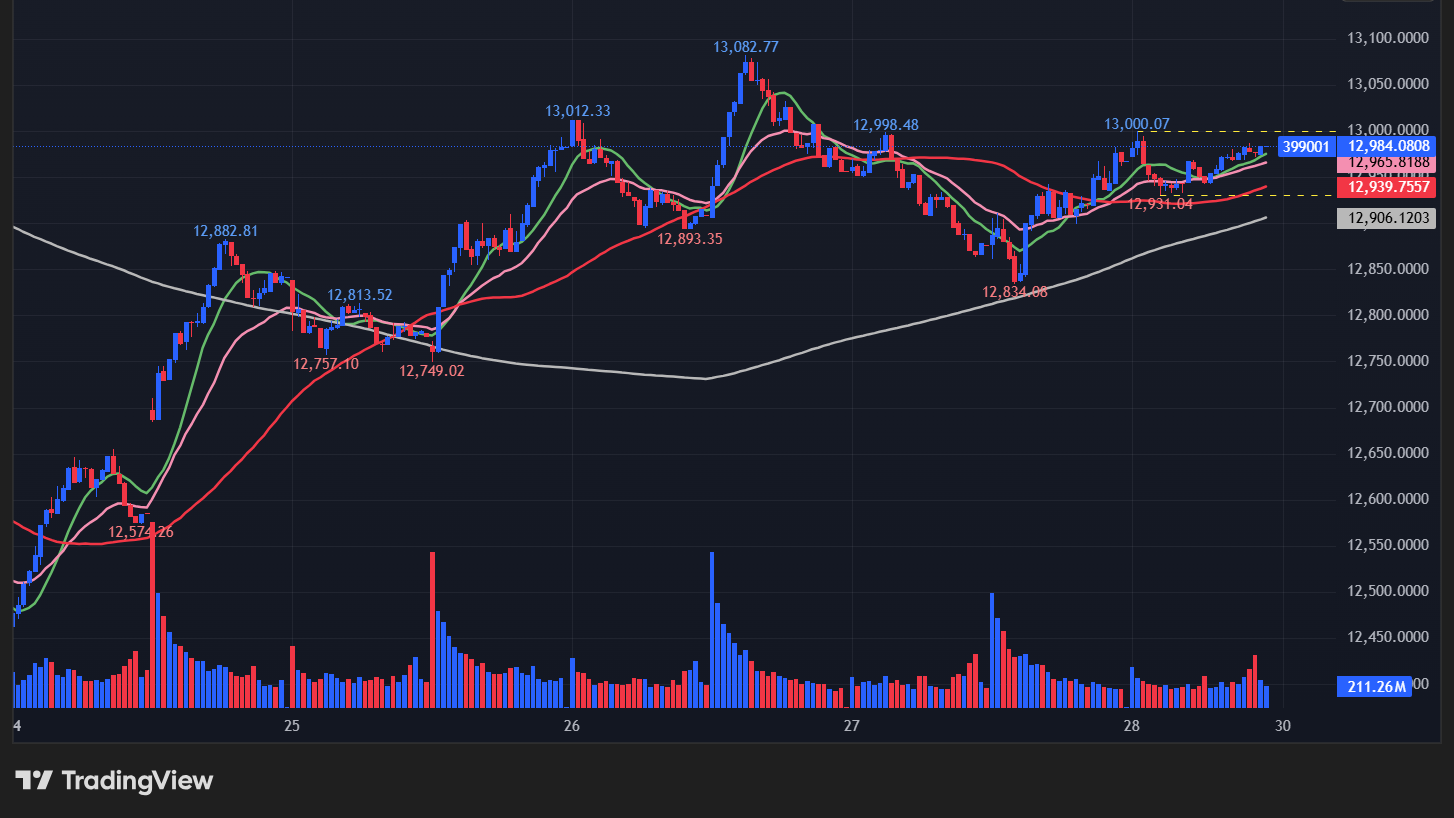The width and height of the screenshot is (1454, 818).
Task: Click the 12,749.02 low price marker
Action: pyautogui.click(x=431, y=370)
